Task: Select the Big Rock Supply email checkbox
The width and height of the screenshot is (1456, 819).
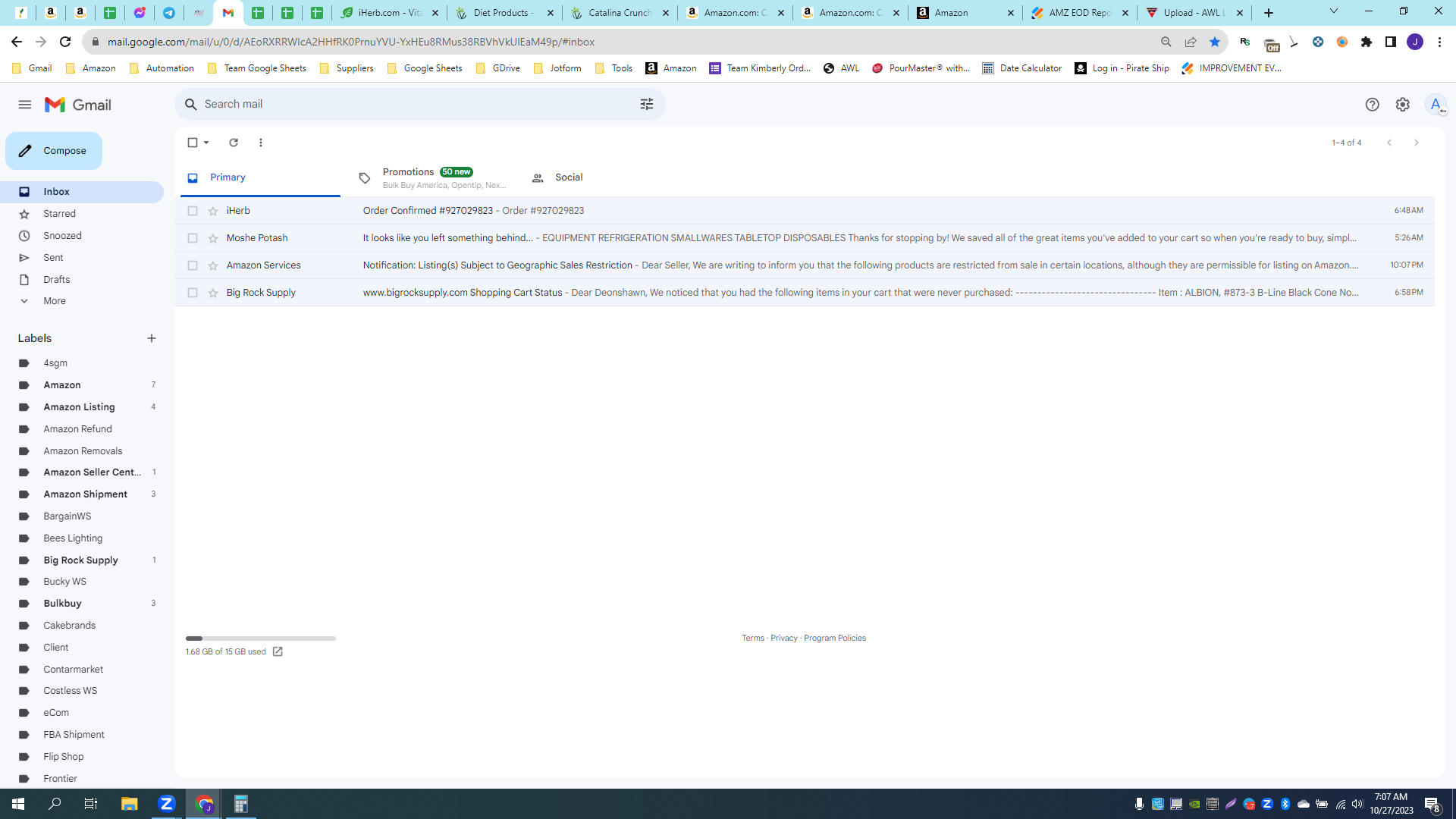Action: (x=193, y=293)
